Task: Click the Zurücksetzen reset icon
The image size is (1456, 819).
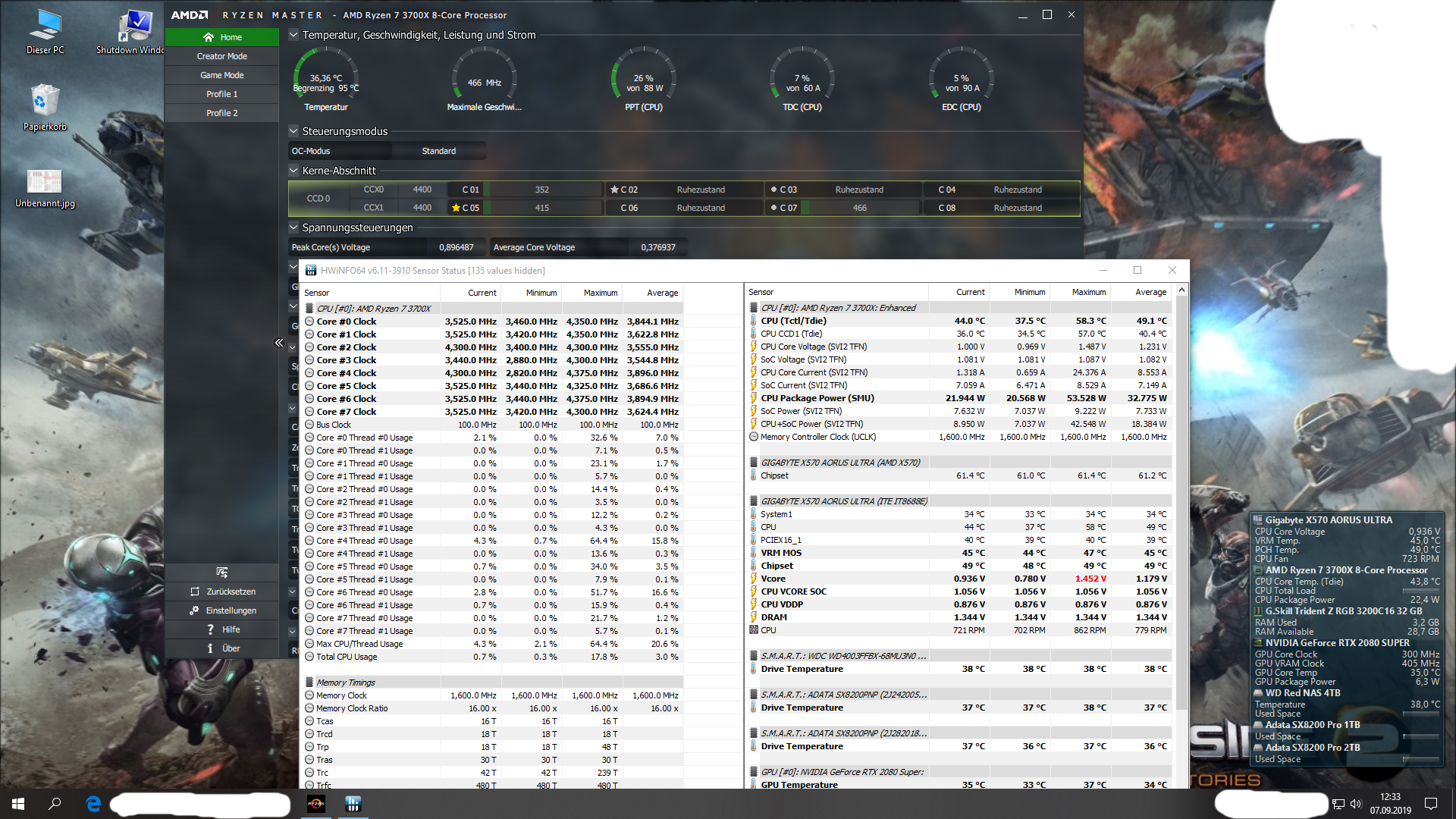Action: coord(195,591)
